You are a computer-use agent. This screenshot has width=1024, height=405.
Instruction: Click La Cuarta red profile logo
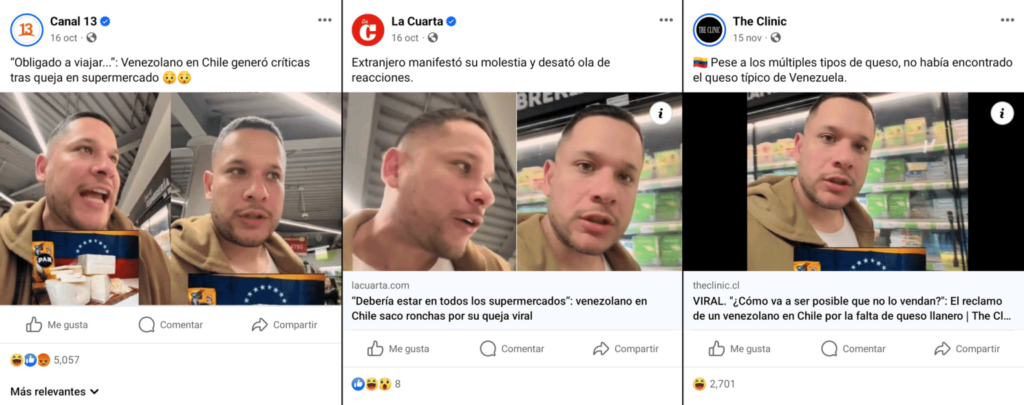368,29
